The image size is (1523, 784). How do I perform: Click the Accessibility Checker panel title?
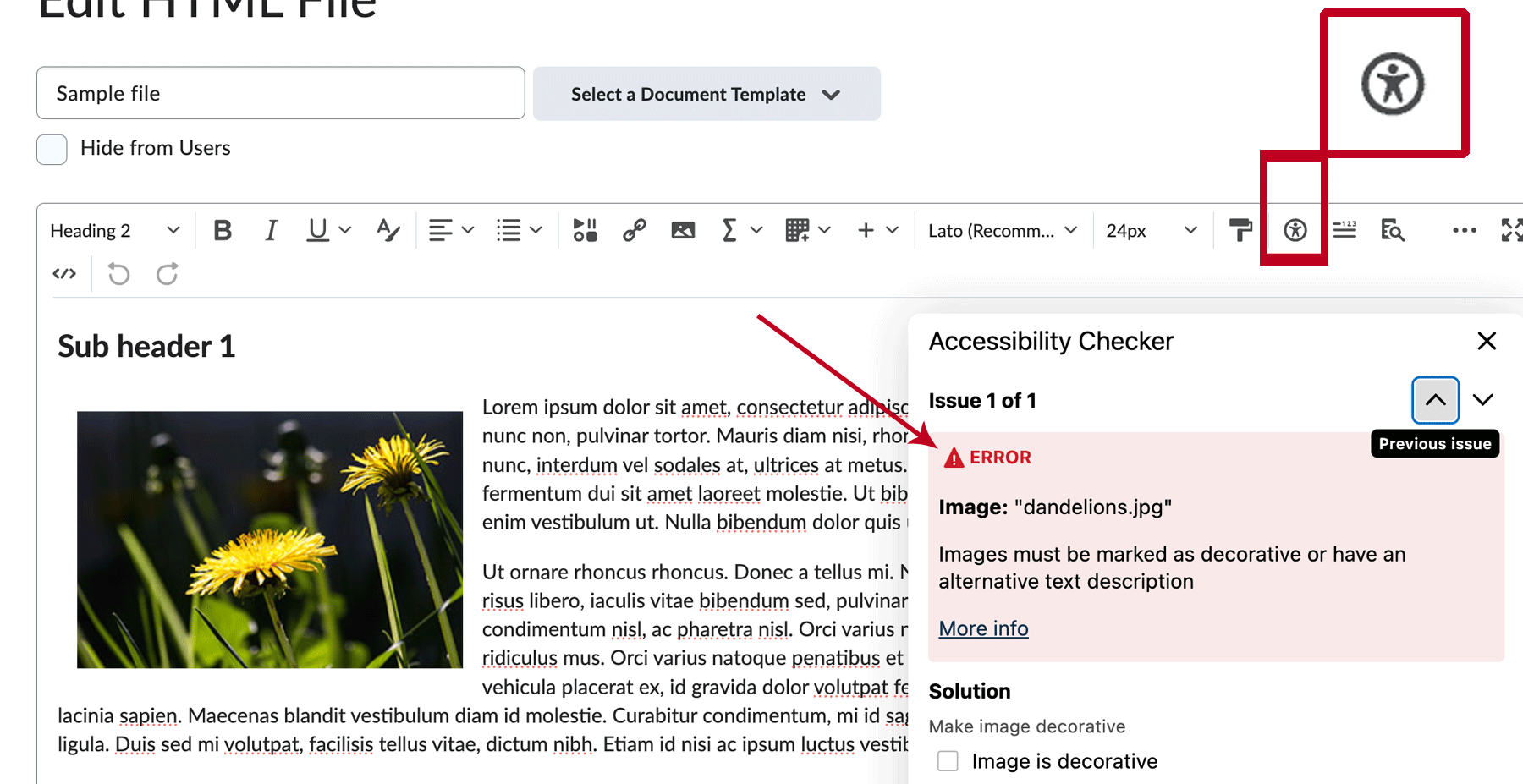pyautogui.click(x=1051, y=341)
